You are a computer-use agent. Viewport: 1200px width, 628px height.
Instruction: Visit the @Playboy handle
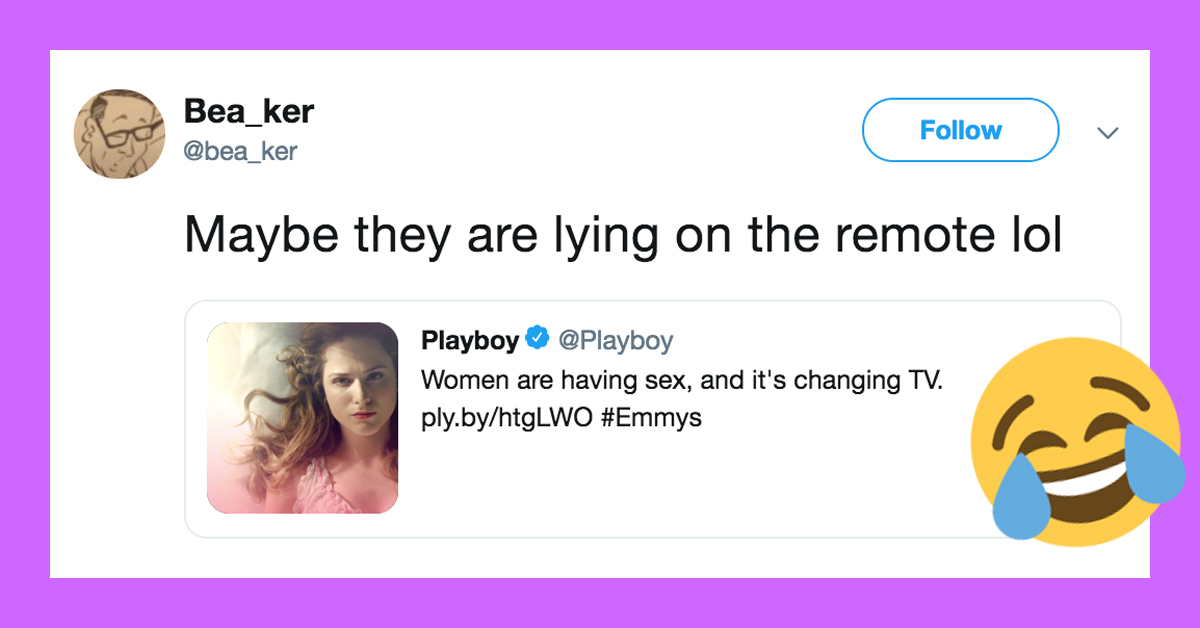(615, 340)
